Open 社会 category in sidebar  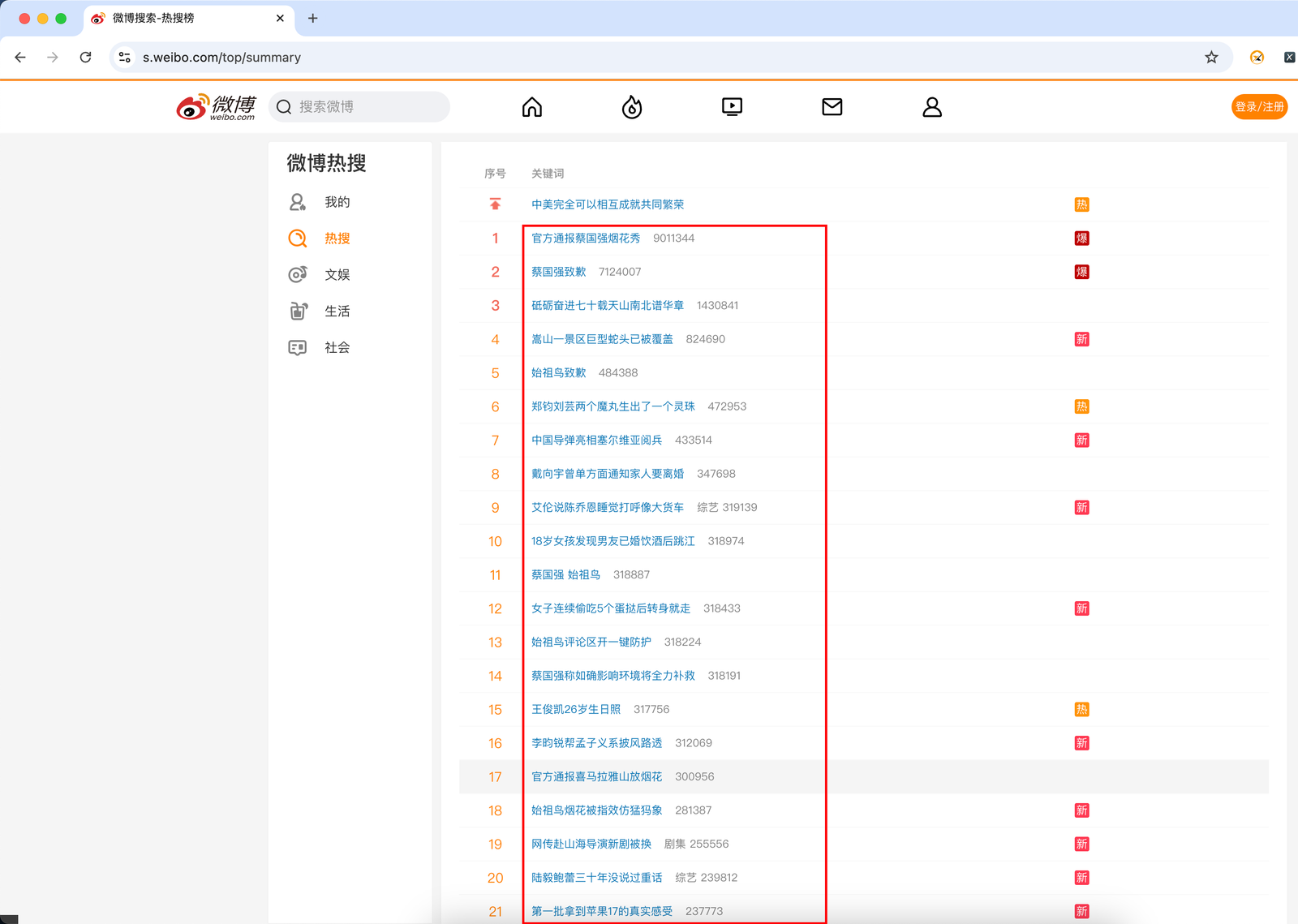[337, 348]
